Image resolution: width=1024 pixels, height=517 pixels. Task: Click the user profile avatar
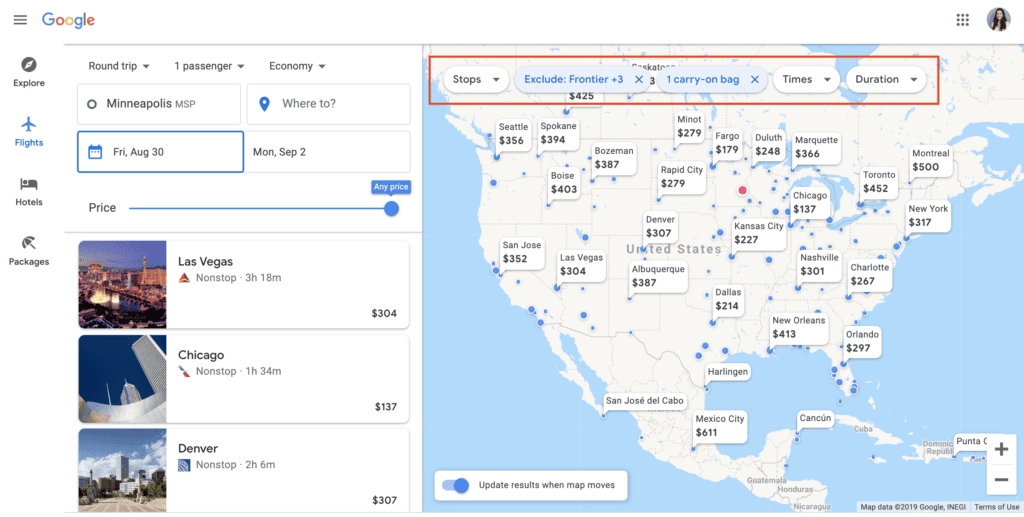[998, 20]
